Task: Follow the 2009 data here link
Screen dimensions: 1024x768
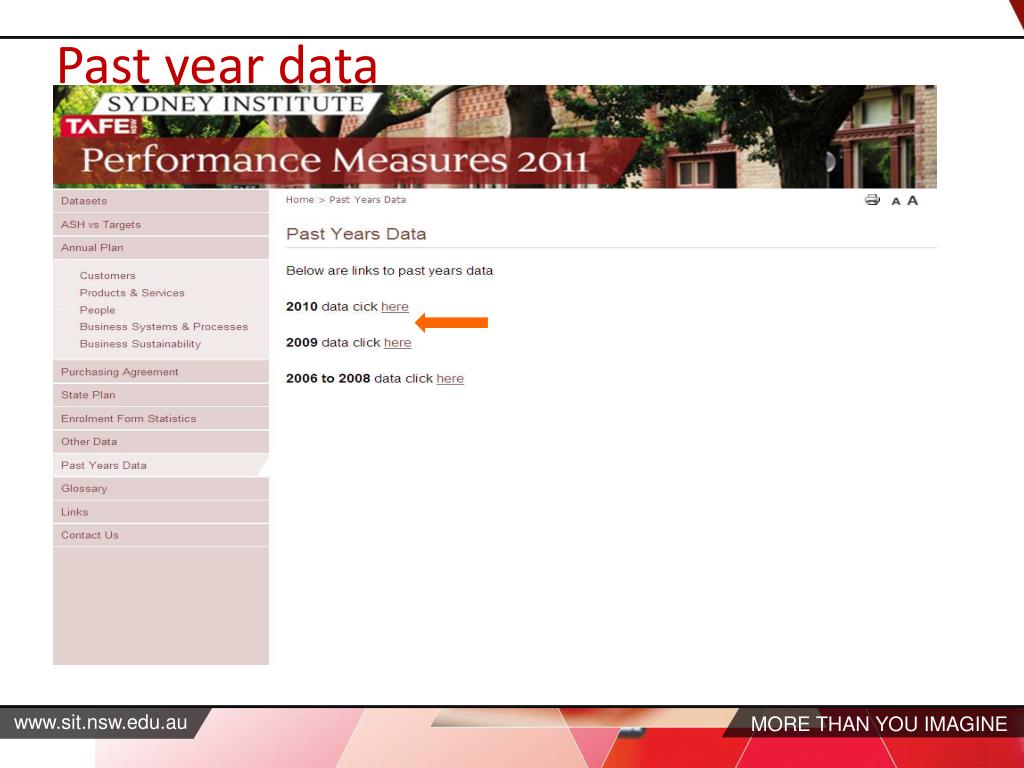Action: [x=398, y=342]
